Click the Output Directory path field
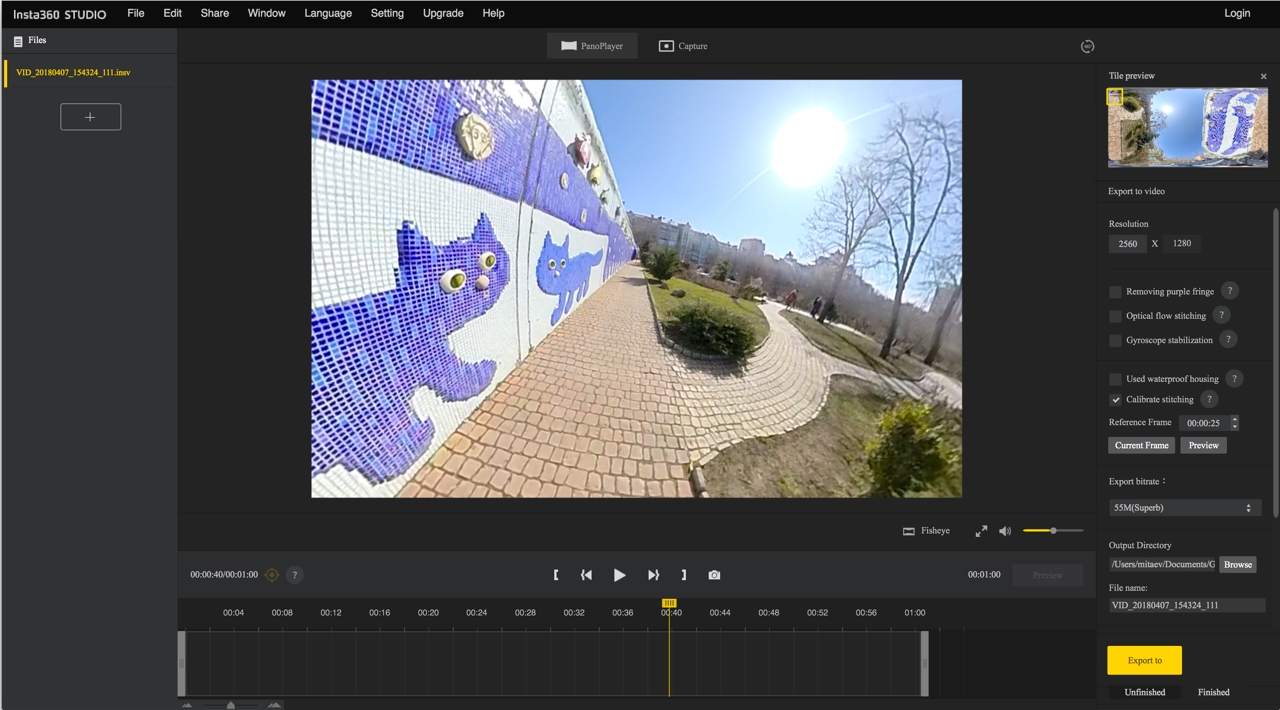The image size is (1280, 710). coord(1162,564)
